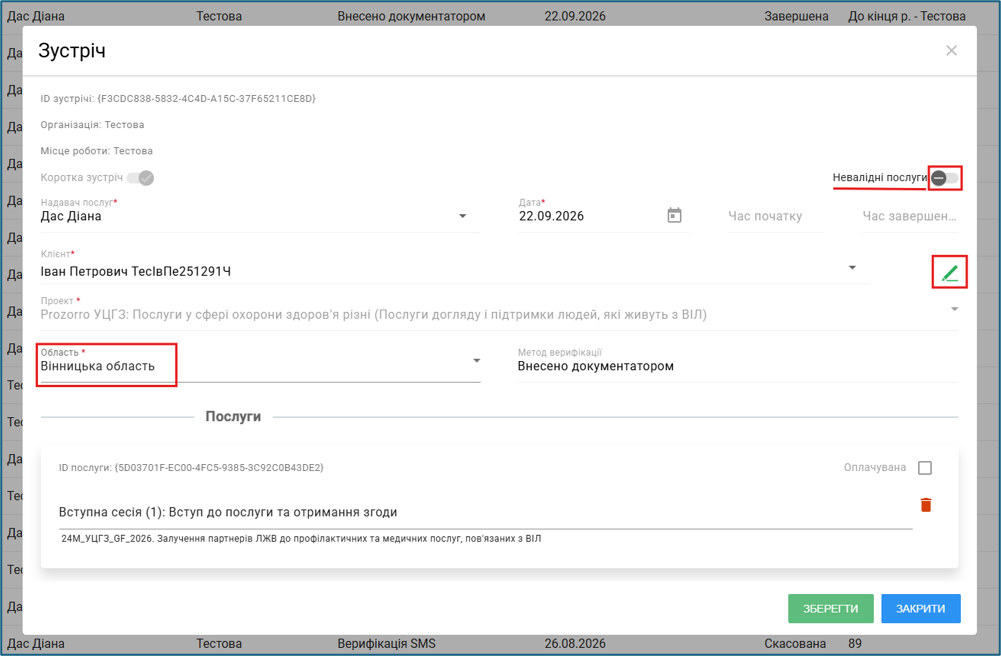Image resolution: width=1001 pixels, height=656 pixels.
Task: Click the green pencil edit client icon
Action: tap(949, 272)
